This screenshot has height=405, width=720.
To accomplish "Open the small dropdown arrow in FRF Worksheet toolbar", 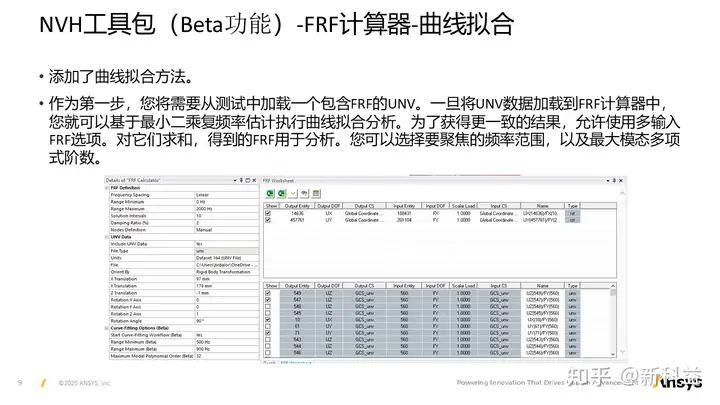I will [x=293, y=193].
